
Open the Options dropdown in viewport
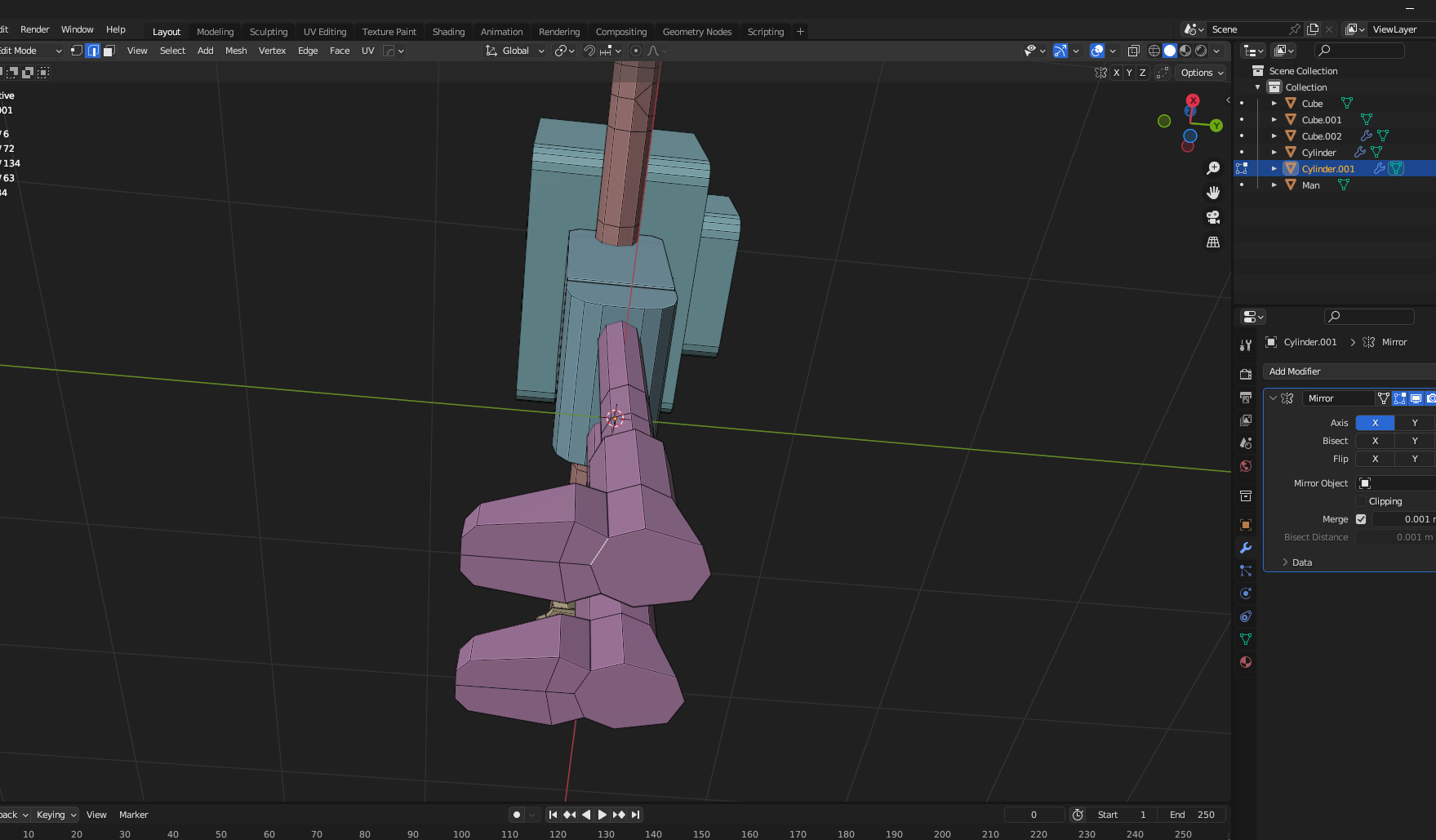1202,73
